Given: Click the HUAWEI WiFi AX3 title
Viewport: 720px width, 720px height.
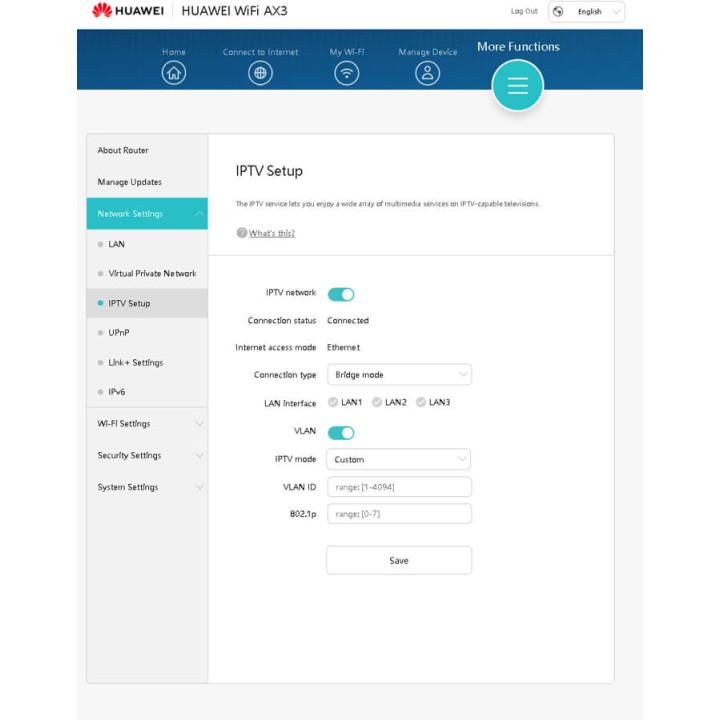Looking at the screenshot, I should 234,11.
